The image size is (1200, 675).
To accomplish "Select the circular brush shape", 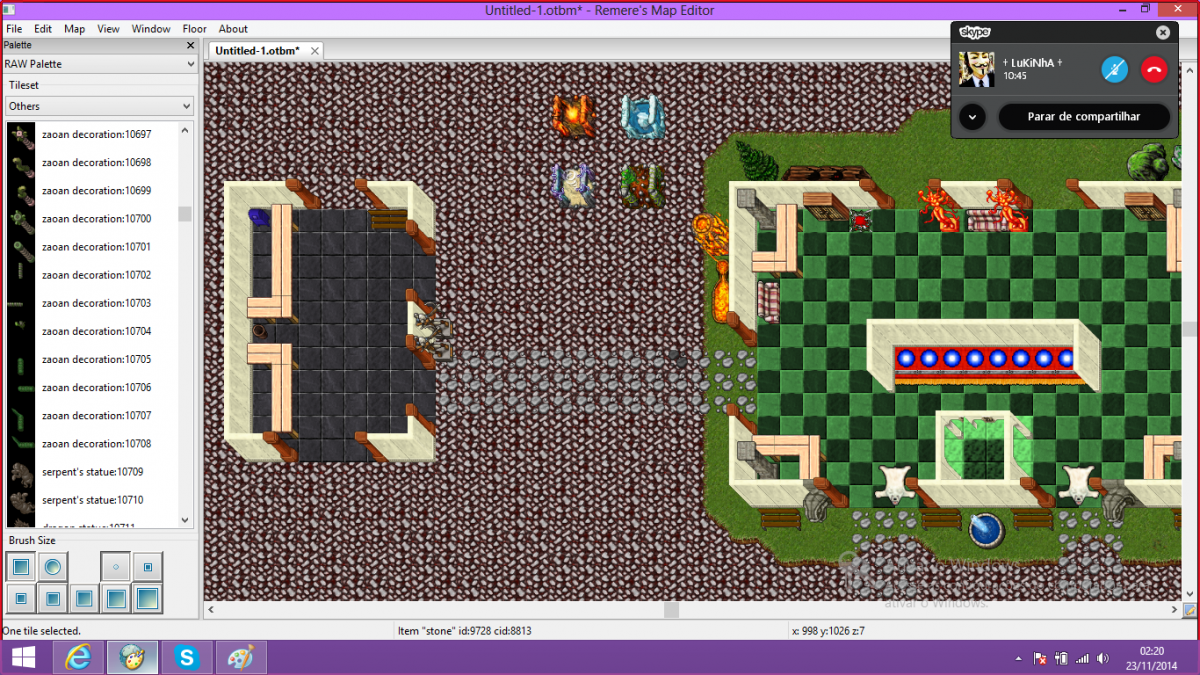I will point(52,568).
